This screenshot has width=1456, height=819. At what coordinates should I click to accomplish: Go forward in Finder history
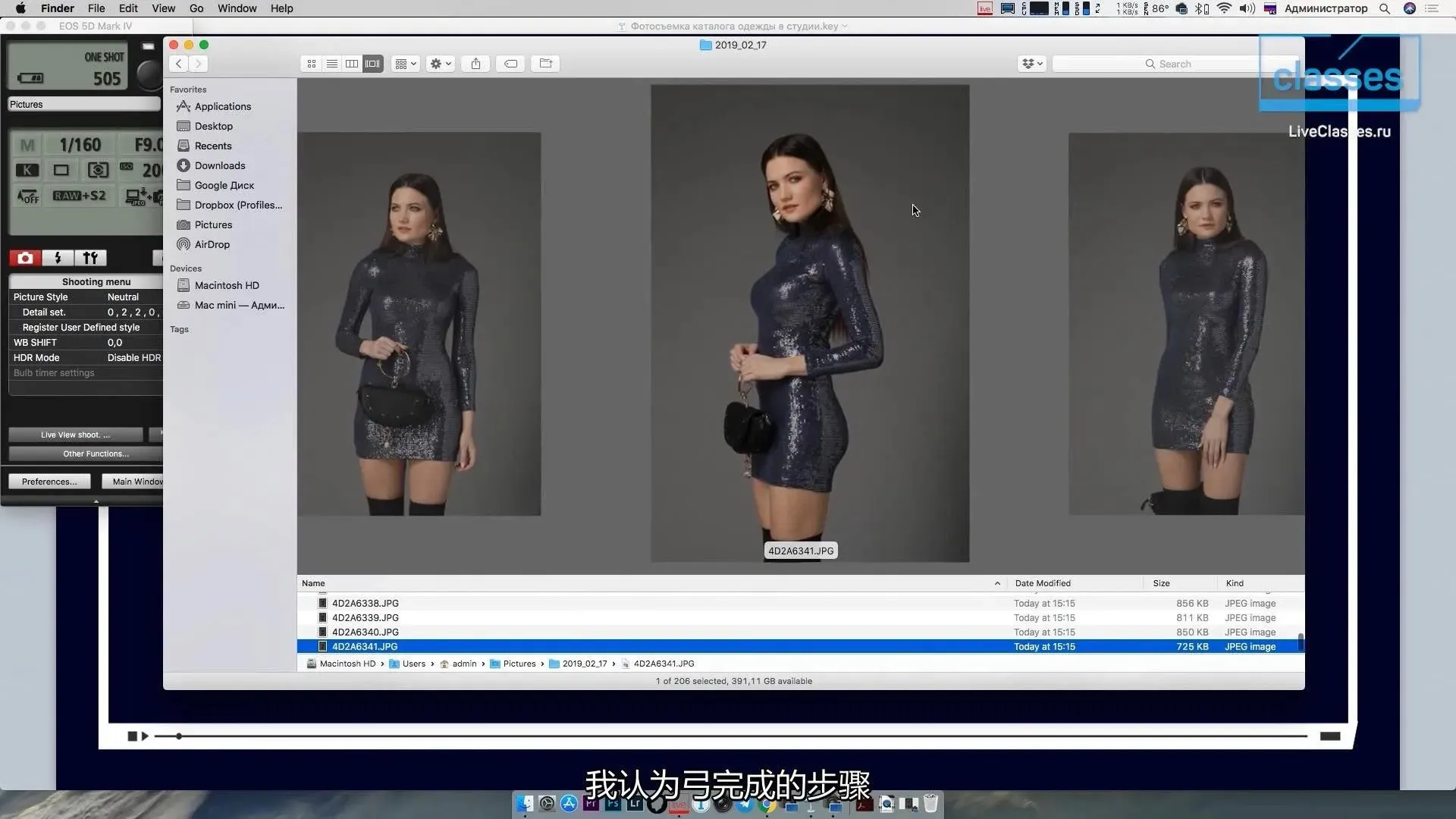[199, 64]
